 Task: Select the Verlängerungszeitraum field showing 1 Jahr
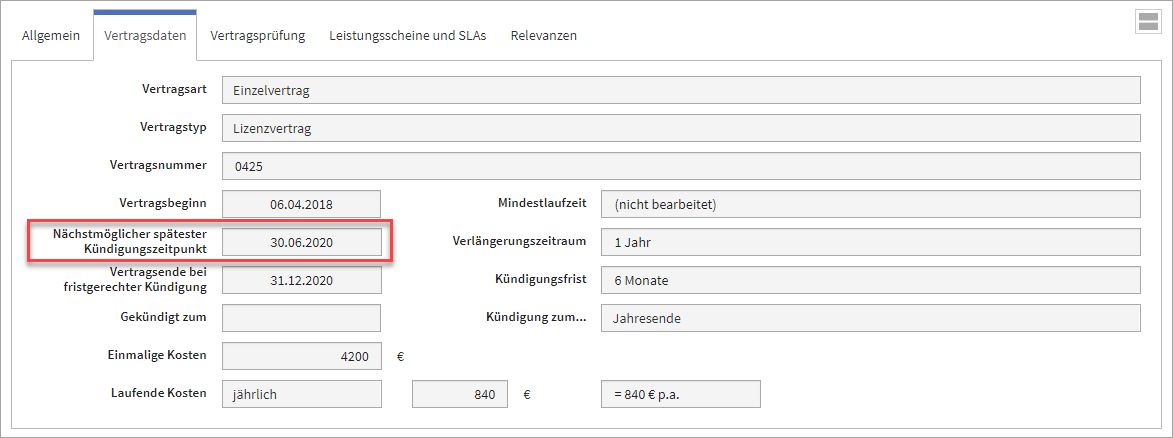point(870,242)
